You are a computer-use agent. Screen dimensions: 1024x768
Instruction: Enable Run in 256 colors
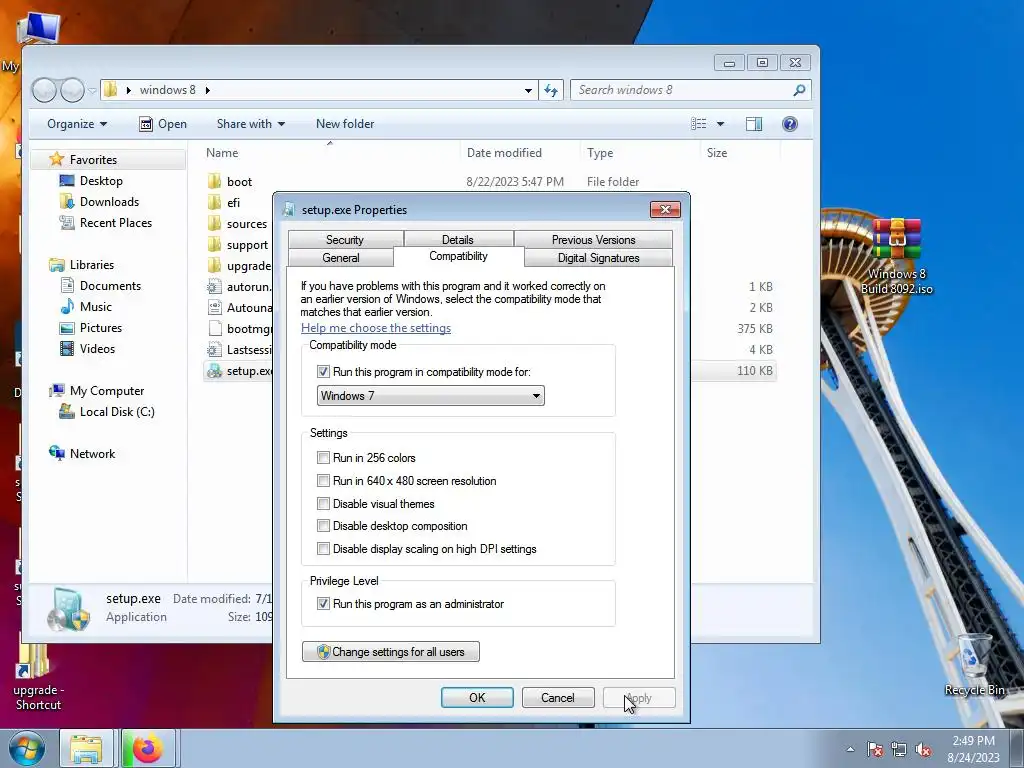(x=323, y=458)
